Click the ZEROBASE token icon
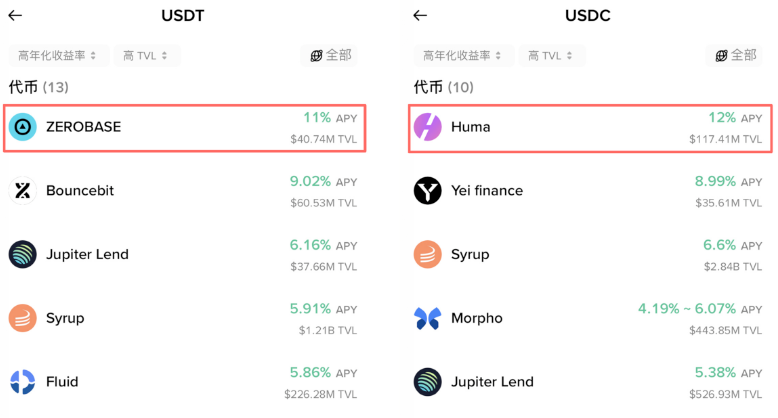This screenshot has height=418, width=778. (x=23, y=127)
